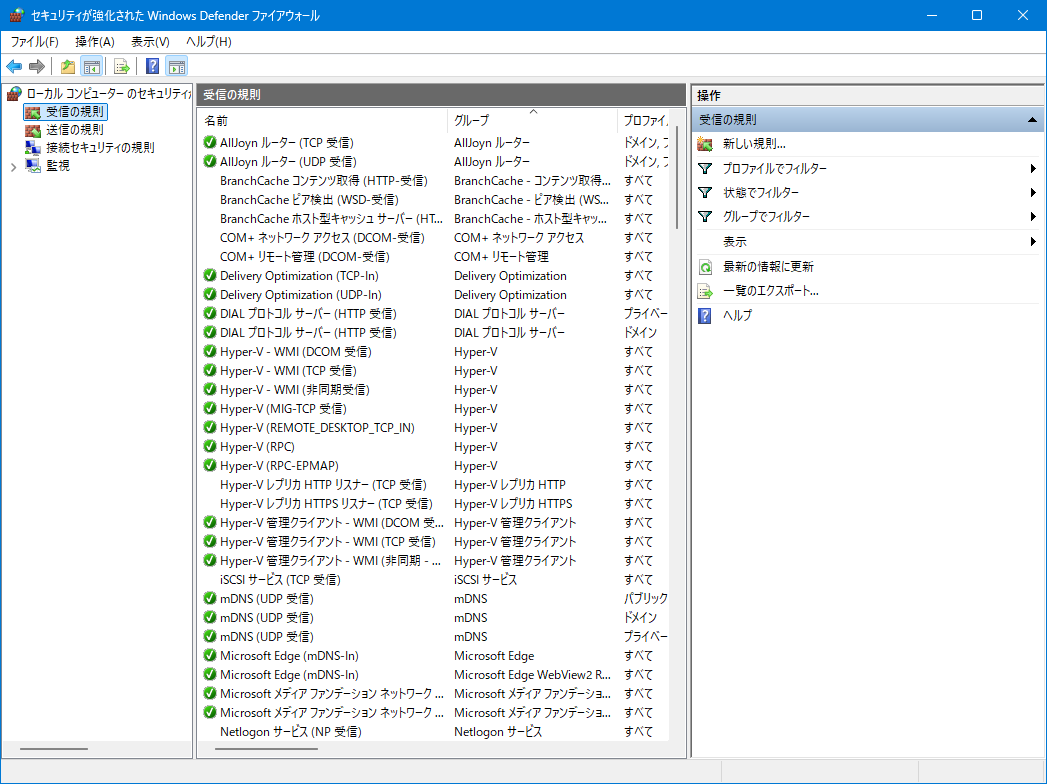
Task: Collapse the 受信の規則 section in the 操作 pane
Action: (x=1032, y=120)
